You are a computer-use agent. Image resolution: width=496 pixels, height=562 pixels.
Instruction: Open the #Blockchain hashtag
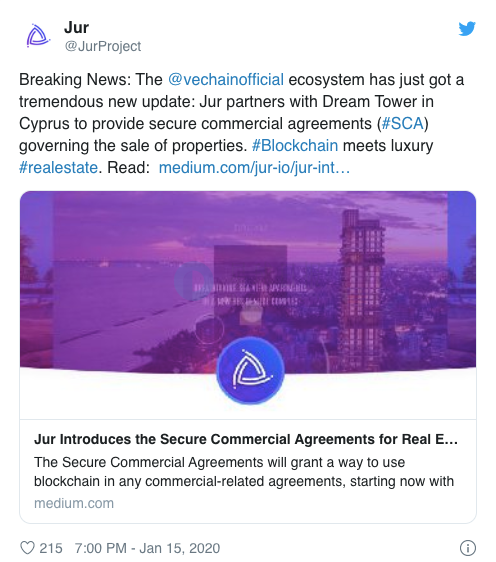point(295,146)
